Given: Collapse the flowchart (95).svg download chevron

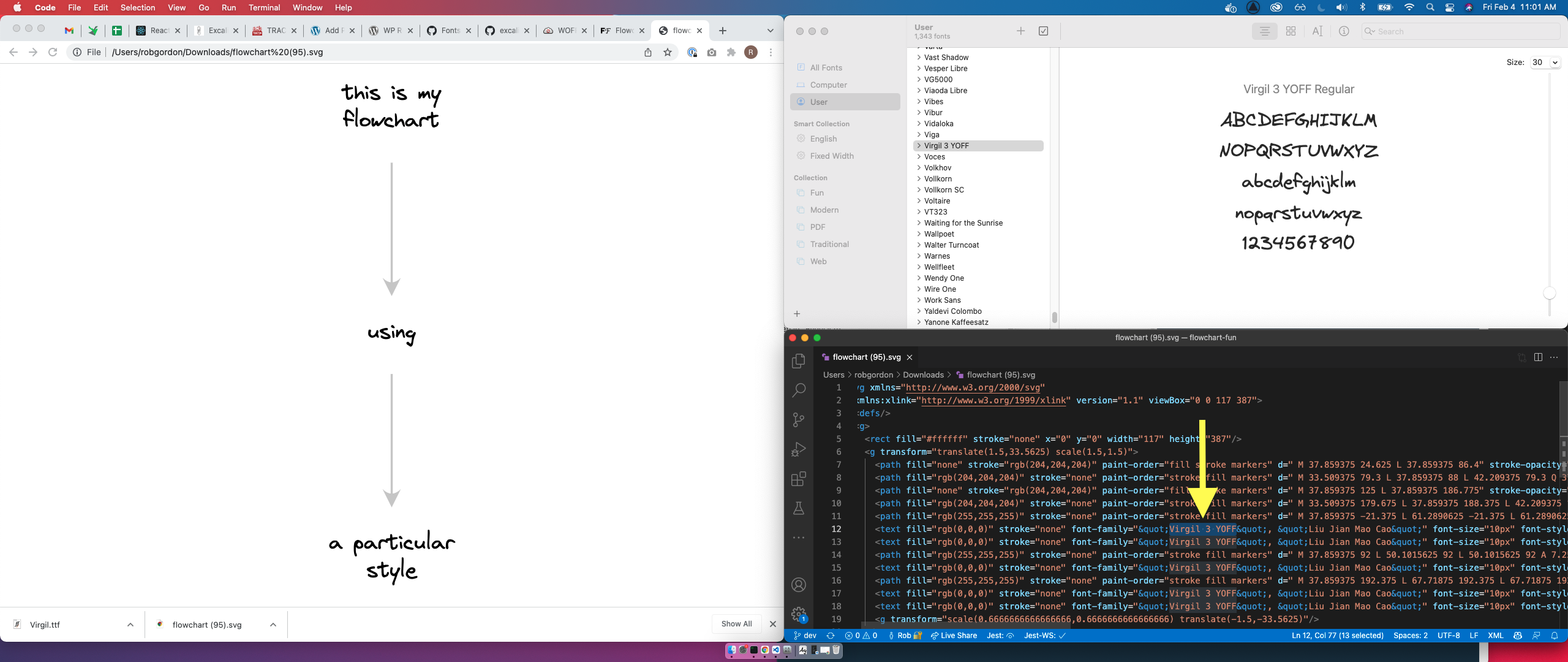Looking at the screenshot, I should click(x=273, y=625).
